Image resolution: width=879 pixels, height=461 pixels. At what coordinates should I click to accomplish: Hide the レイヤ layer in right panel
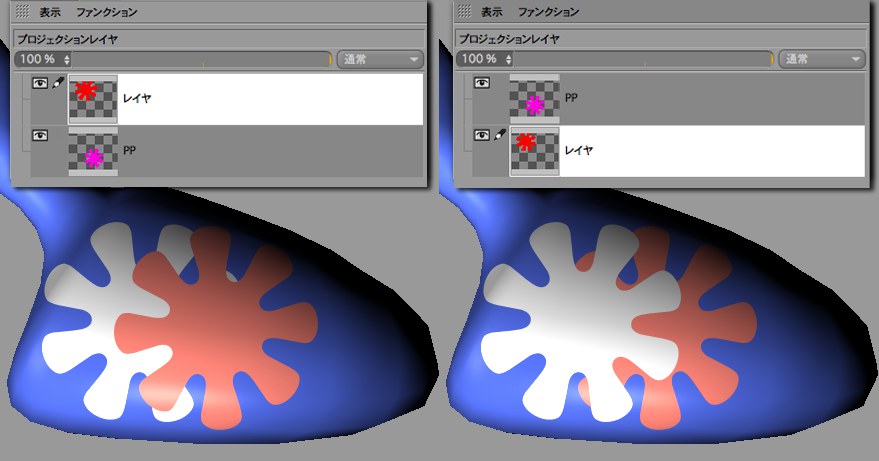(482, 135)
